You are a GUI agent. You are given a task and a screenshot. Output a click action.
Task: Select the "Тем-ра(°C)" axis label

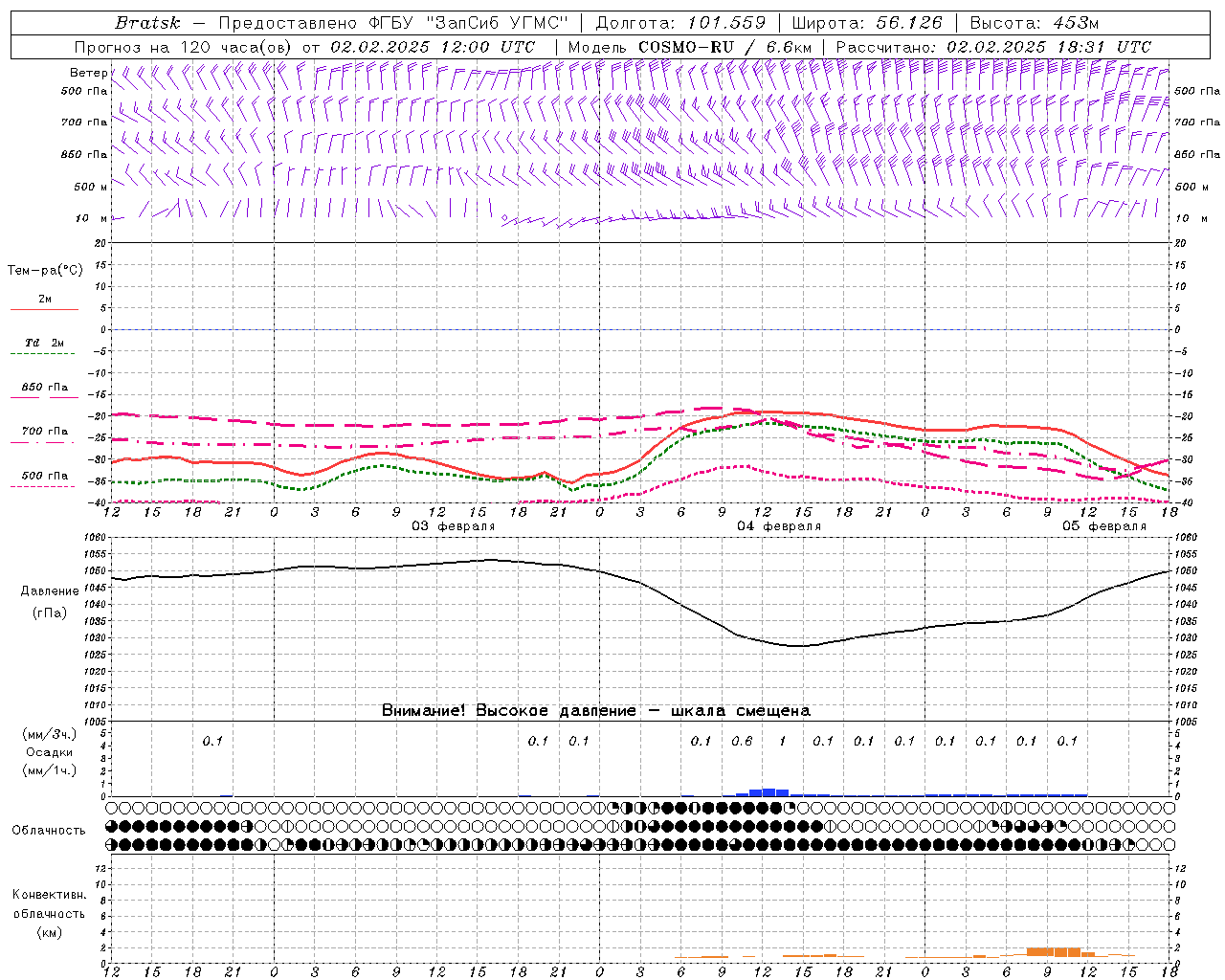point(45,271)
